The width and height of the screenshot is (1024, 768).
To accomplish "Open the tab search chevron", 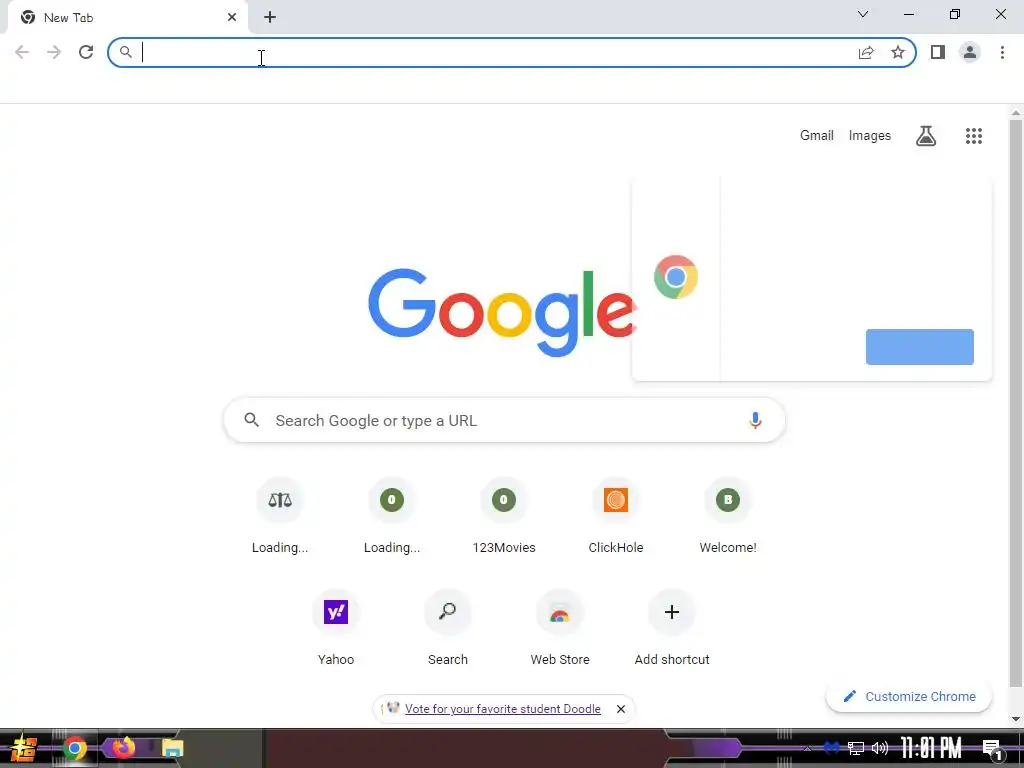I will [863, 14].
